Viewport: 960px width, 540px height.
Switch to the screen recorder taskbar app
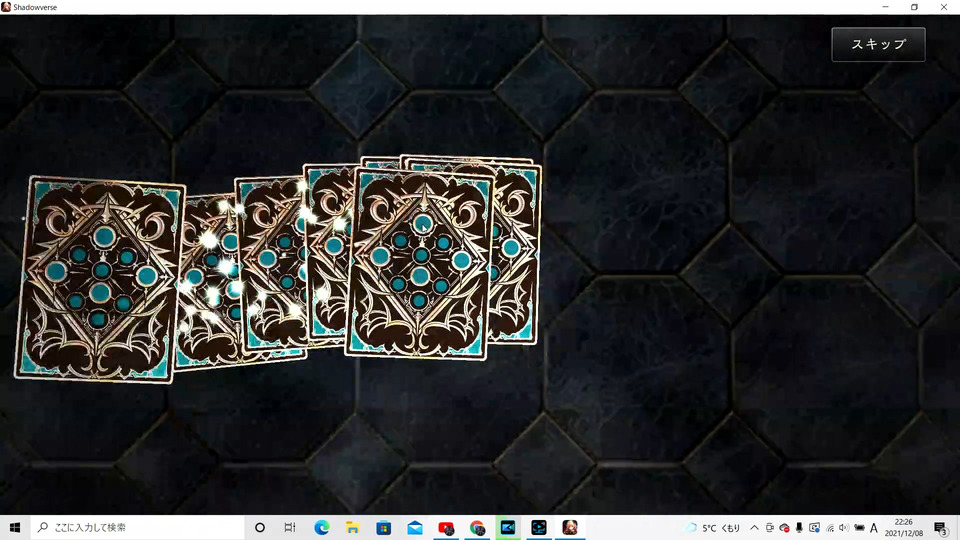[539, 527]
